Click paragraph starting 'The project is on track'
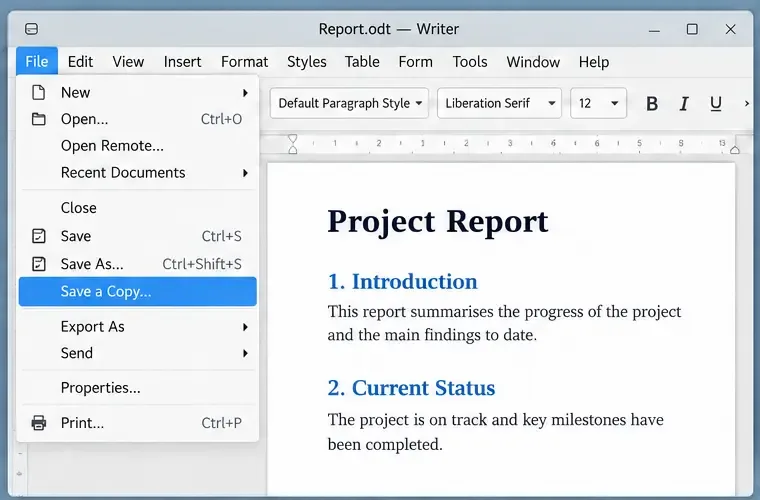Viewport: 760px width, 500px height. (x=495, y=432)
